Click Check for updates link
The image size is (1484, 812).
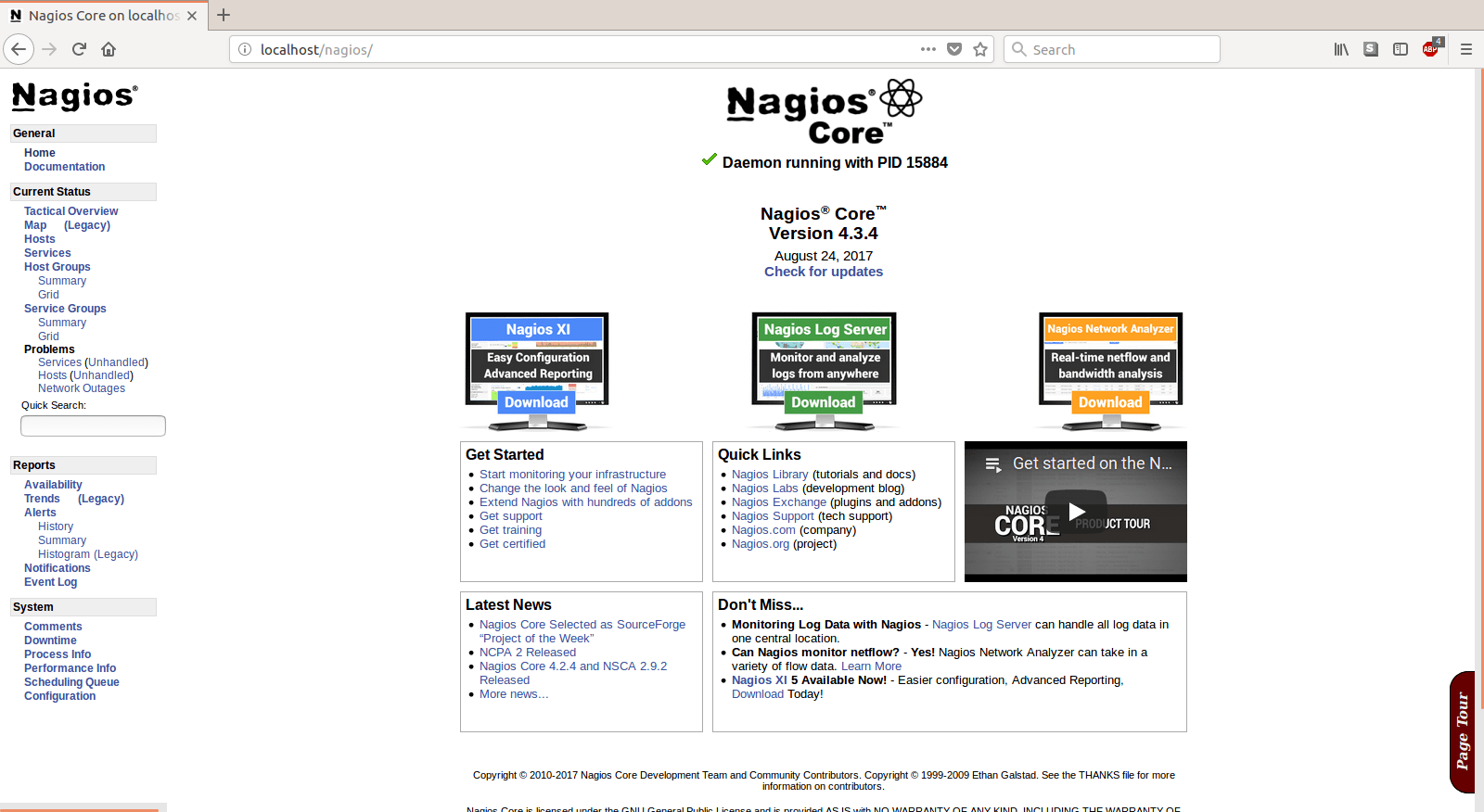tap(824, 272)
